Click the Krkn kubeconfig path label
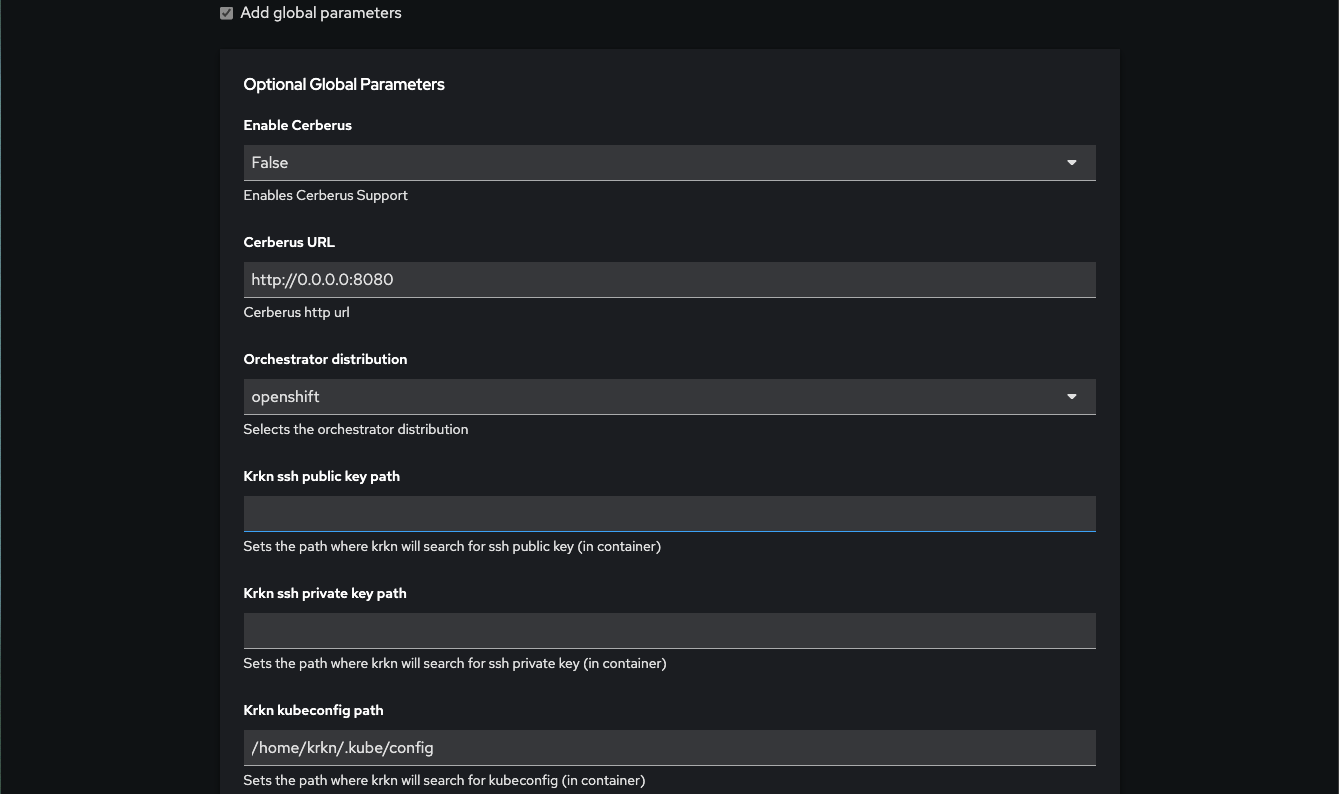Viewport: 1339px width, 794px height. pos(313,710)
